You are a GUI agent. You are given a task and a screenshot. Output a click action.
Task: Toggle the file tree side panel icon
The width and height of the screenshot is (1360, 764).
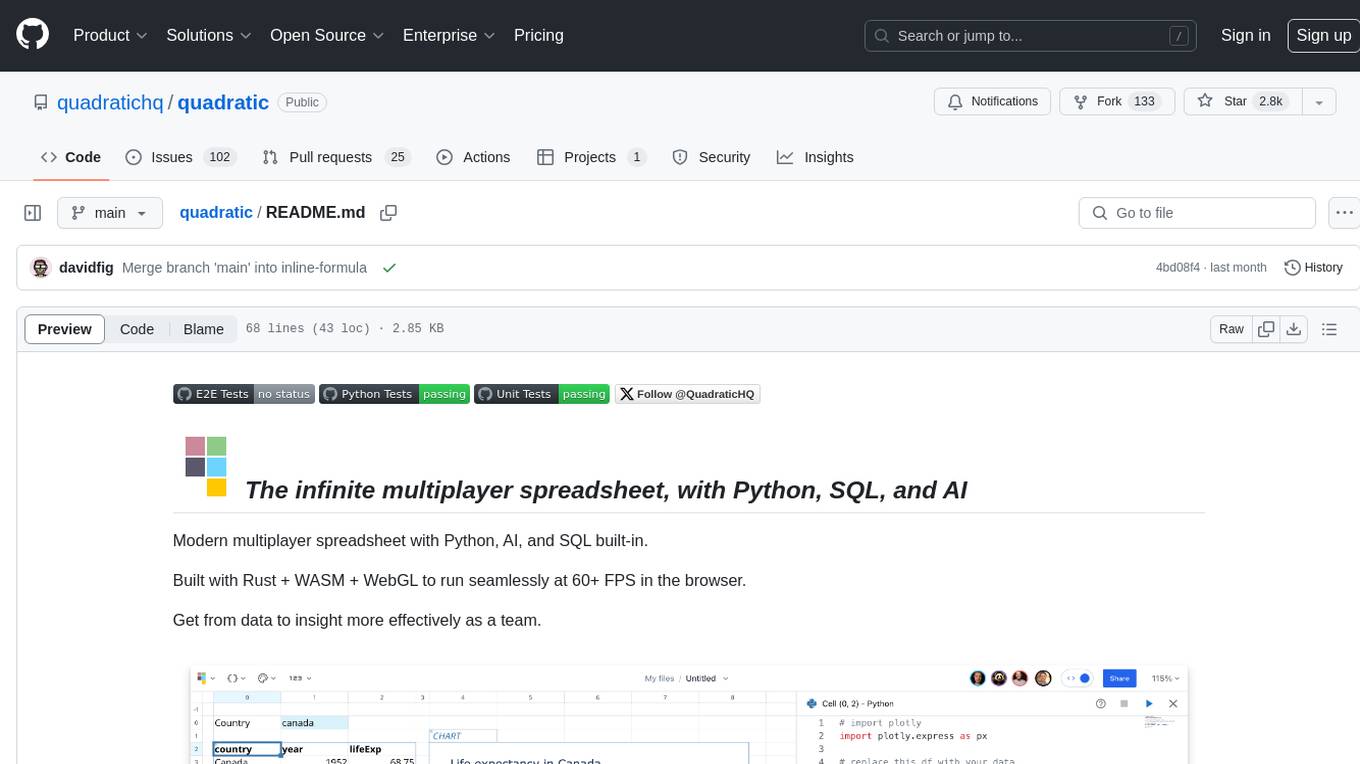[33, 213]
